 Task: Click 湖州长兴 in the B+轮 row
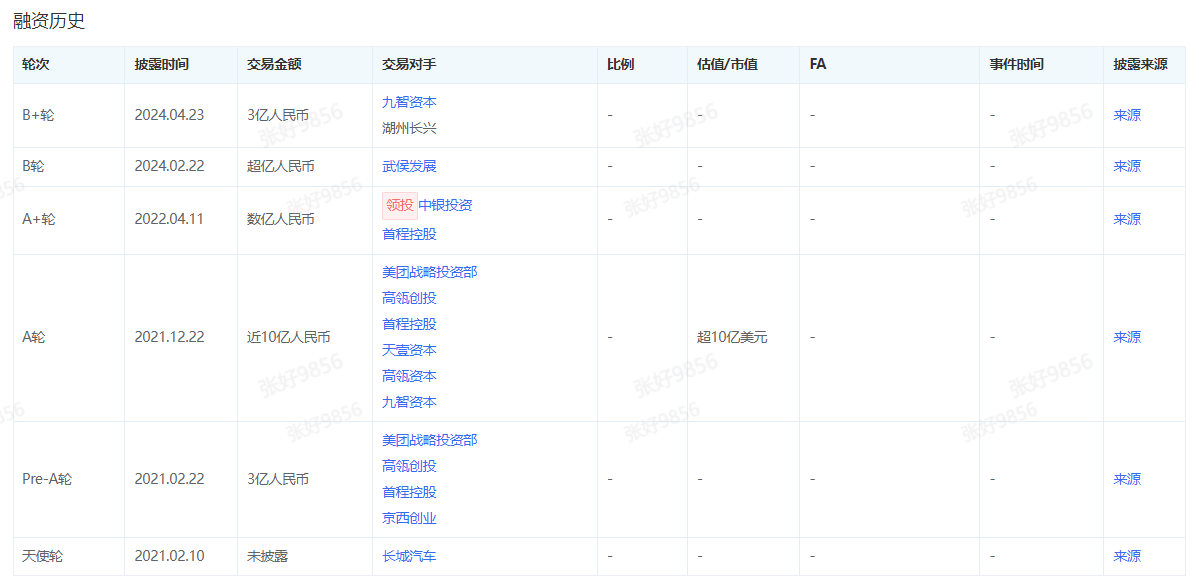[409, 128]
